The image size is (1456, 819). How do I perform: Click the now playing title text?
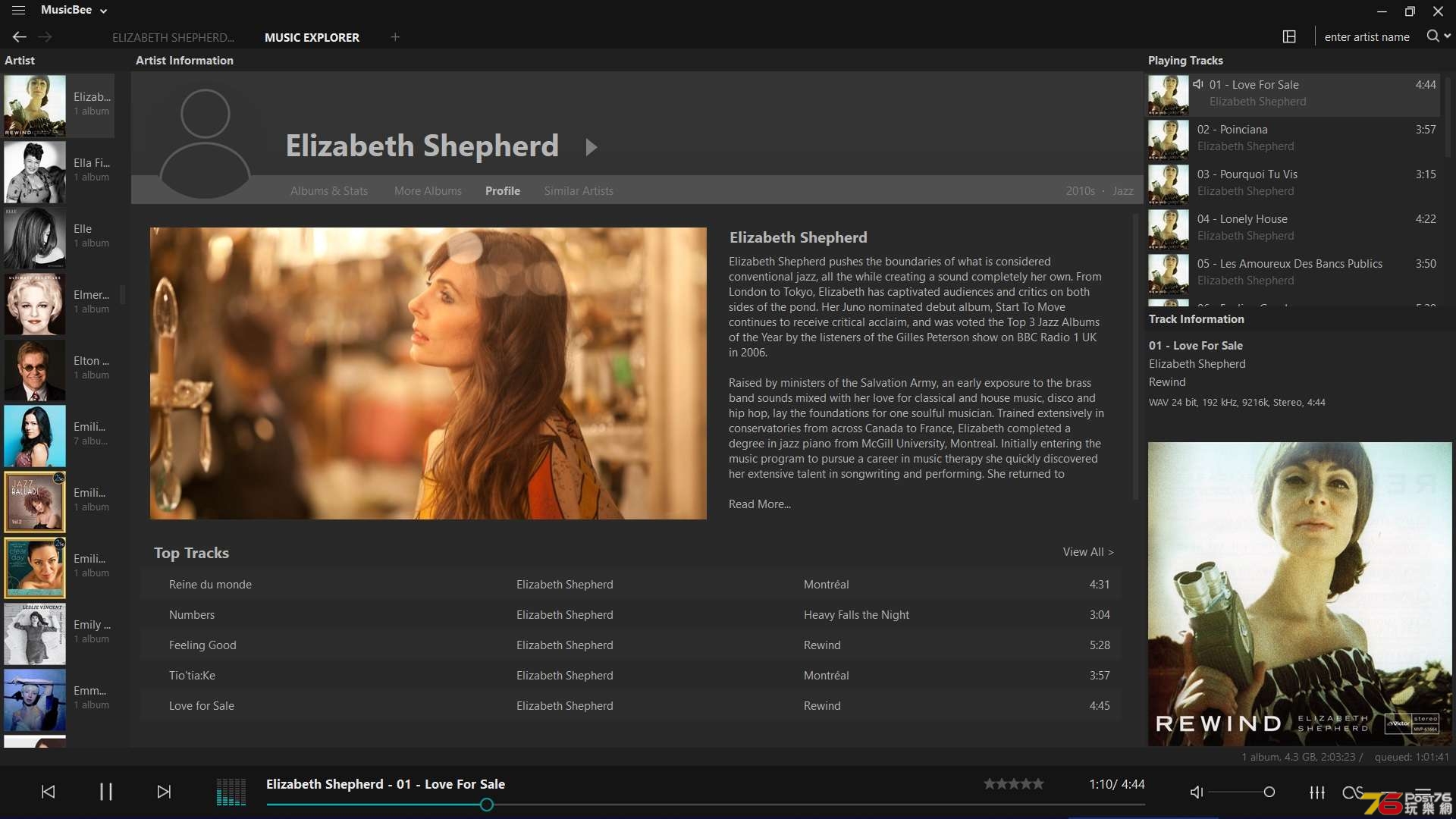pos(385,784)
